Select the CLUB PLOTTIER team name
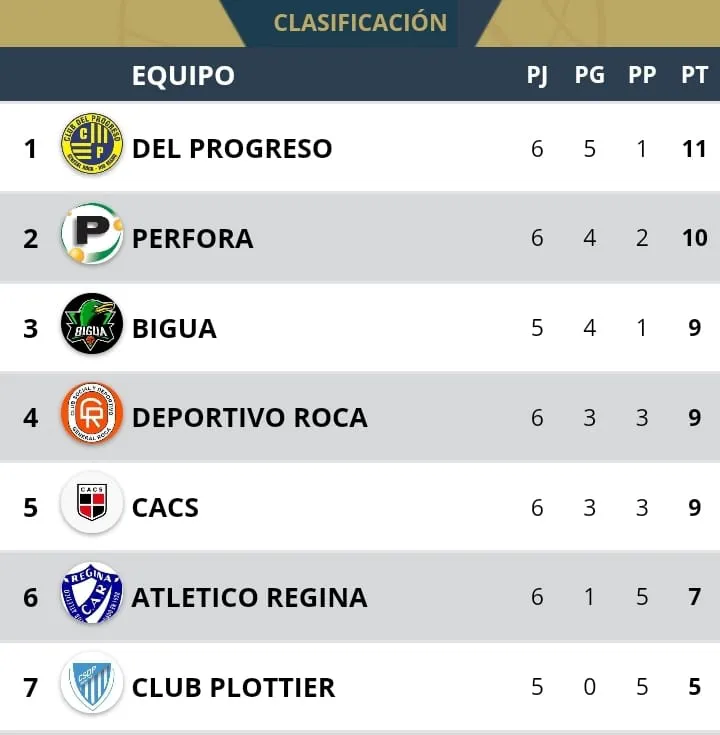720x735 pixels. tap(233, 688)
